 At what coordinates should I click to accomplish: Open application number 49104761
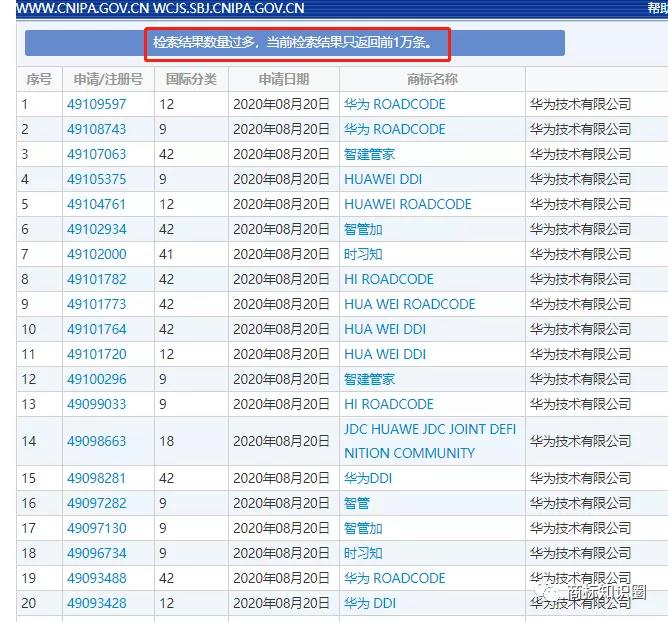tap(97, 204)
